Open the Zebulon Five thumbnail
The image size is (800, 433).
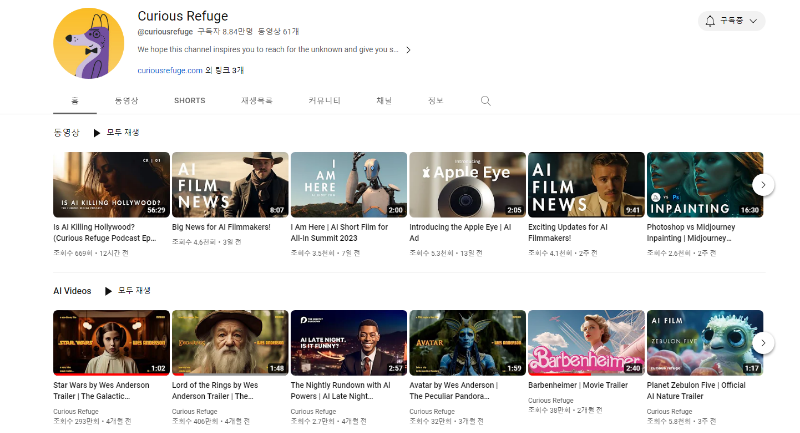pos(705,343)
